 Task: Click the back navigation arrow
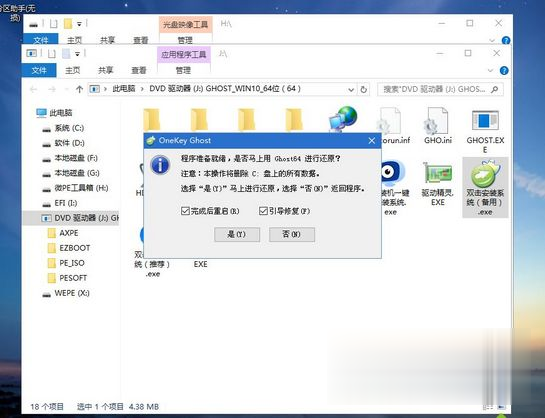click(x=33, y=89)
